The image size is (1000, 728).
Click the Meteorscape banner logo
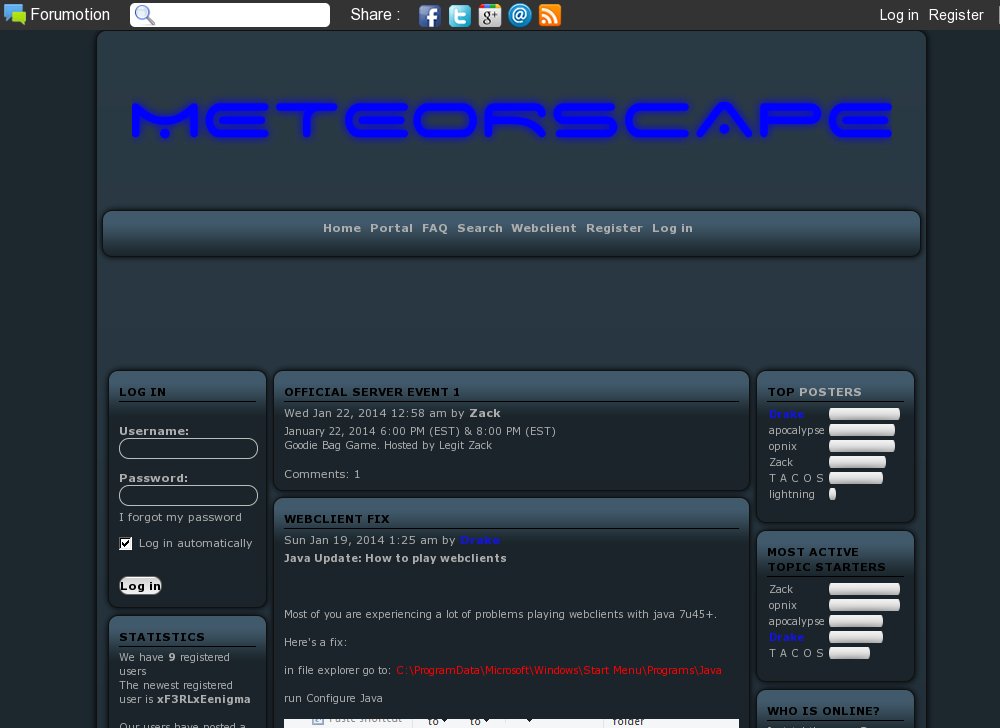click(511, 120)
